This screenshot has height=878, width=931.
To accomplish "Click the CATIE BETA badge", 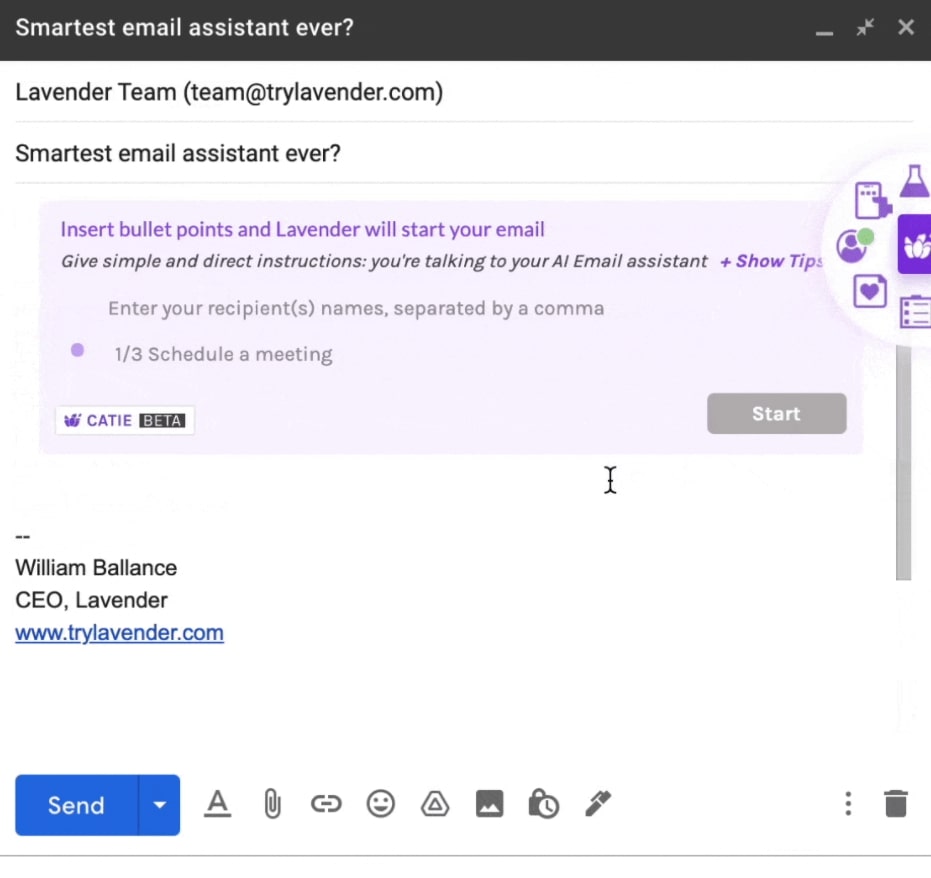I will click(125, 420).
